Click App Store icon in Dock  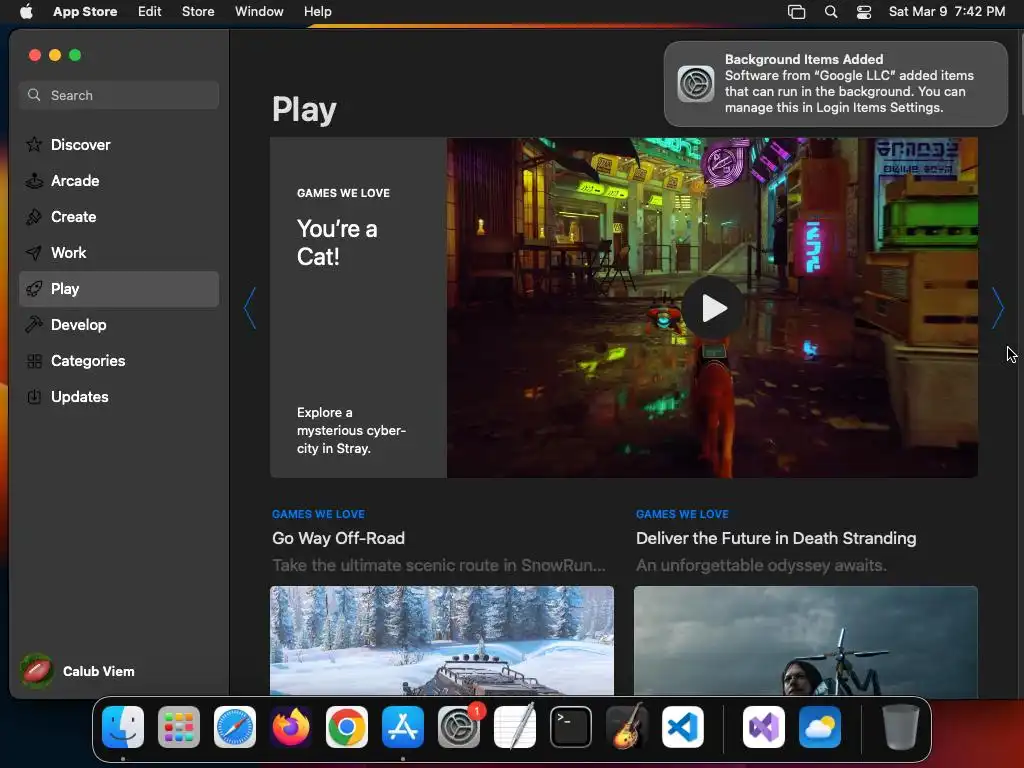pos(403,727)
